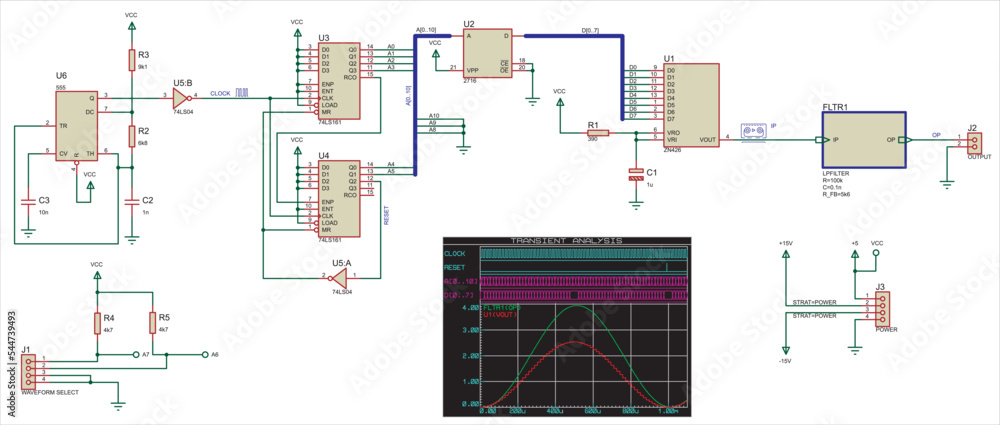
Task: Click the +15V power arrow terminal
Action: (x=786, y=255)
